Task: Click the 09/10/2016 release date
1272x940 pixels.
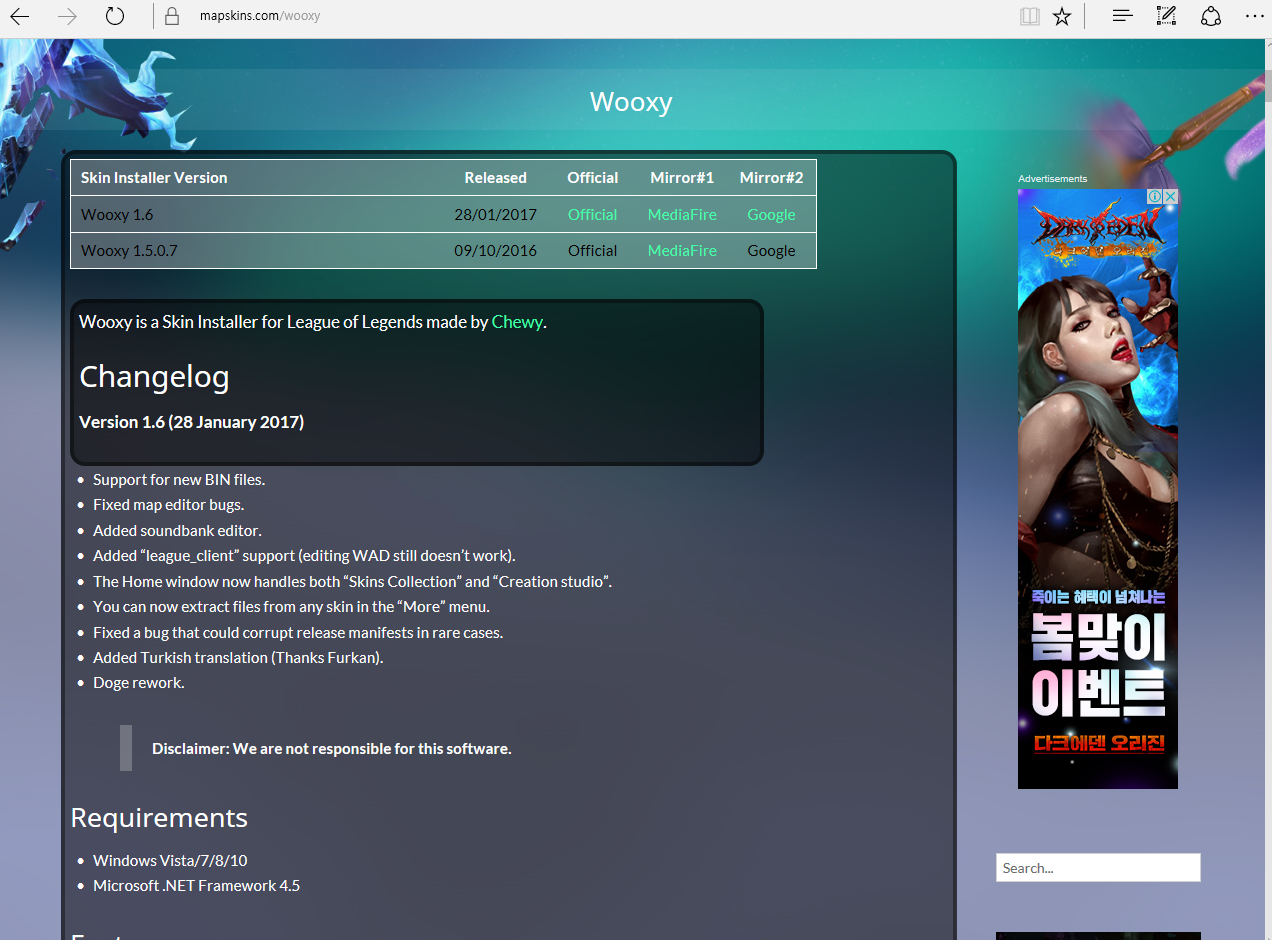Action: 495,250
